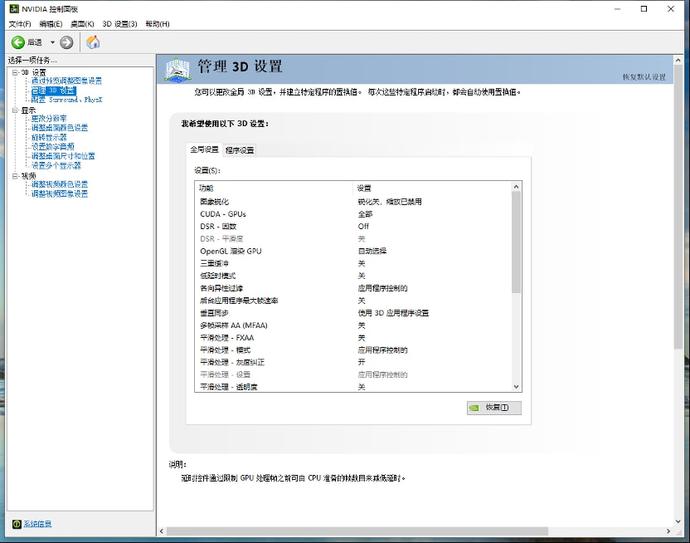Open 调整视频图像设置 in tree
Viewport: 690px width, 543px height.
click(x=59, y=194)
